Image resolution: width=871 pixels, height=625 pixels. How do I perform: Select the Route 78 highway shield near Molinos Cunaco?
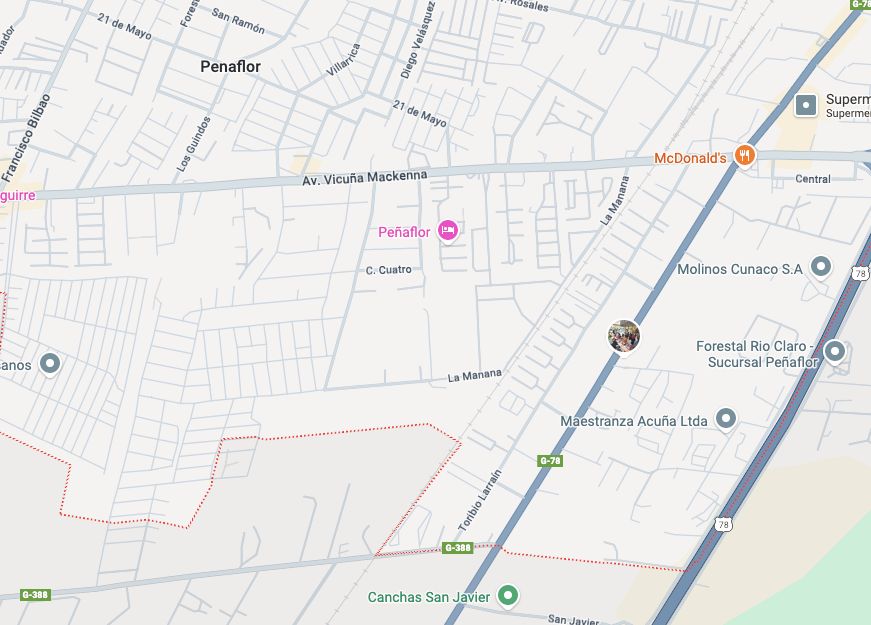(860, 273)
